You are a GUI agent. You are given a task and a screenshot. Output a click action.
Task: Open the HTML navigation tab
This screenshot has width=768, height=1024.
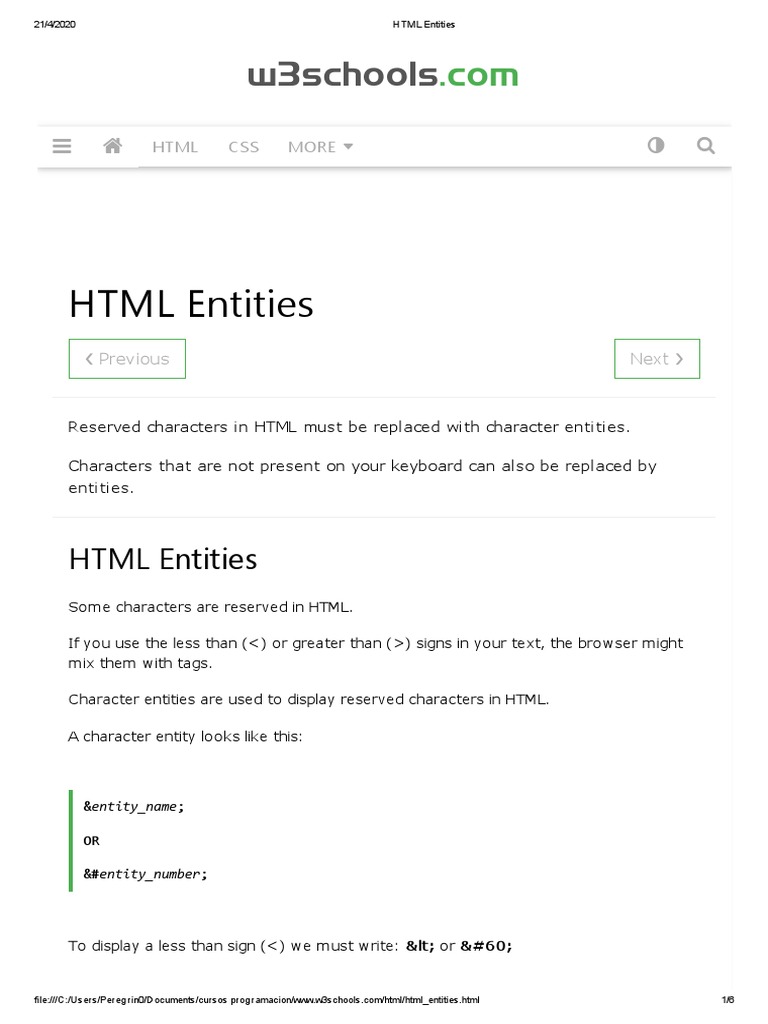(x=175, y=147)
